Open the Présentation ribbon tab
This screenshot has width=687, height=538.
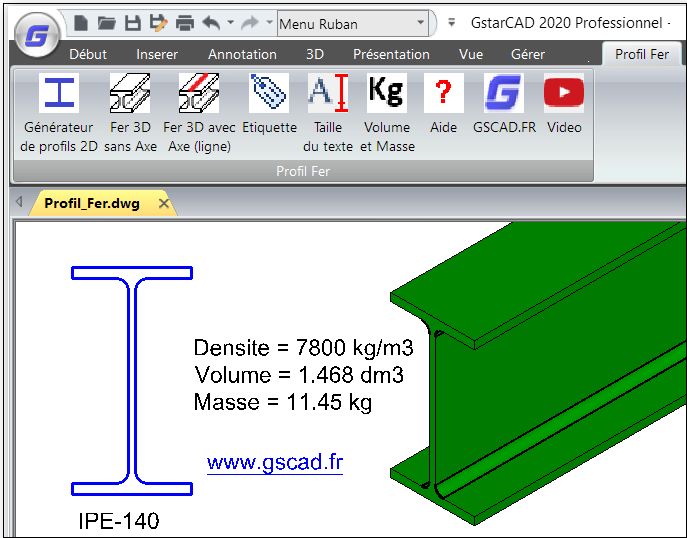391,54
